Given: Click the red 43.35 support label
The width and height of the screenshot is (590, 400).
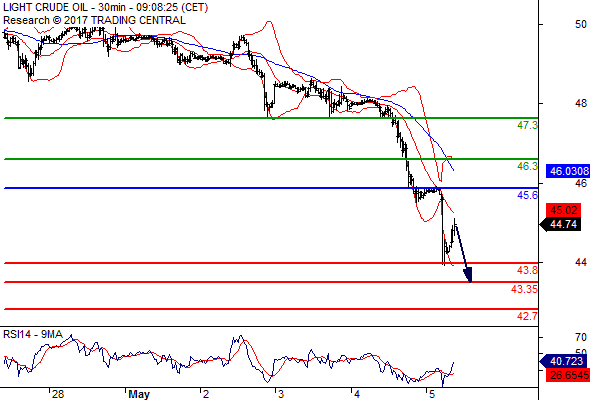Looking at the screenshot, I should (524, 289).
